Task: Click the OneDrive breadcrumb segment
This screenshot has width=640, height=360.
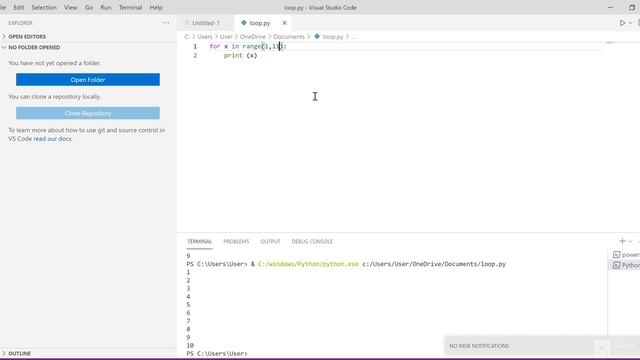Action: pos(253,37)
